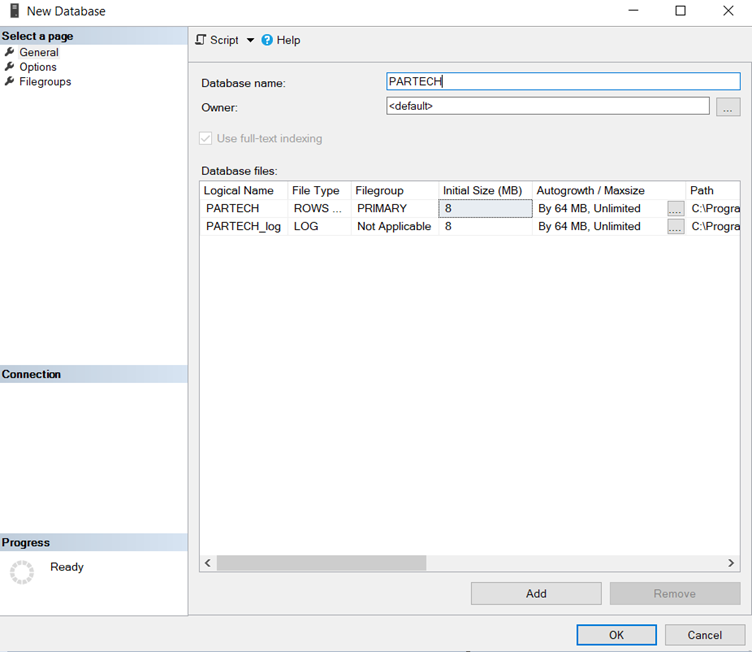Click the horizontal scrollbar thumb

coord(321,563)
